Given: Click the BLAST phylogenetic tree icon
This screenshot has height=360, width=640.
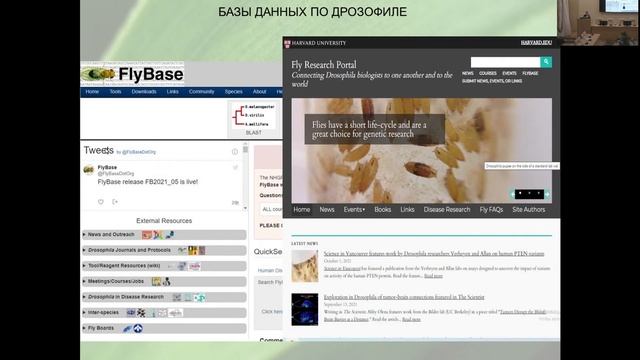Looking at the screenshot, I should coord(253,116).
